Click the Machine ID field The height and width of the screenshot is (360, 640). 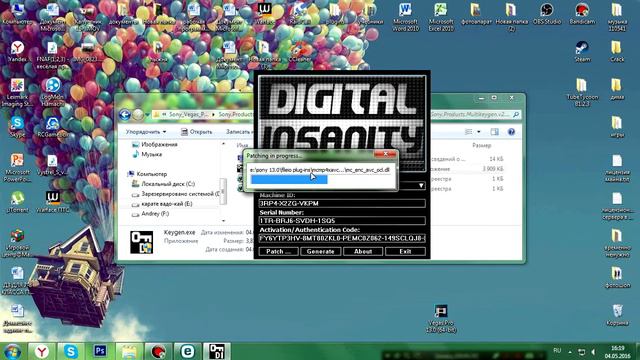[x=342, y=203]
